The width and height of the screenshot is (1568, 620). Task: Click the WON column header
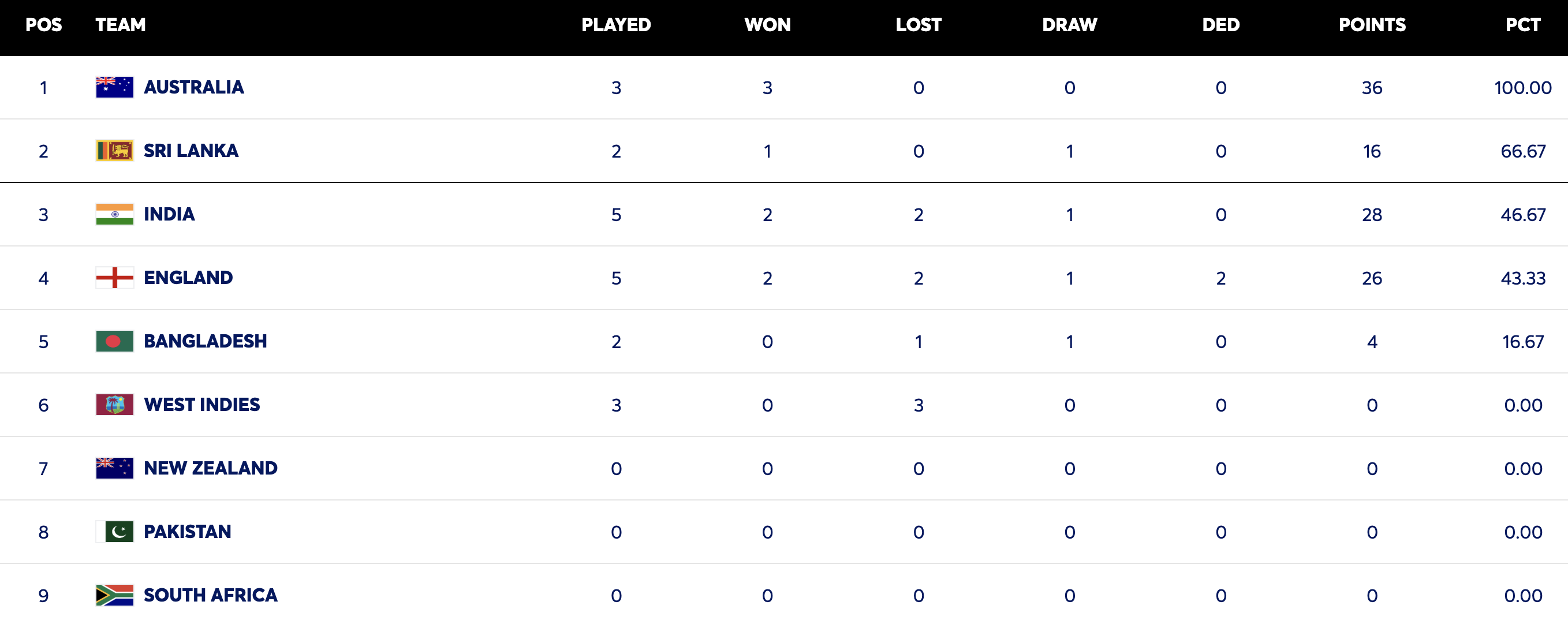point(767,25)
